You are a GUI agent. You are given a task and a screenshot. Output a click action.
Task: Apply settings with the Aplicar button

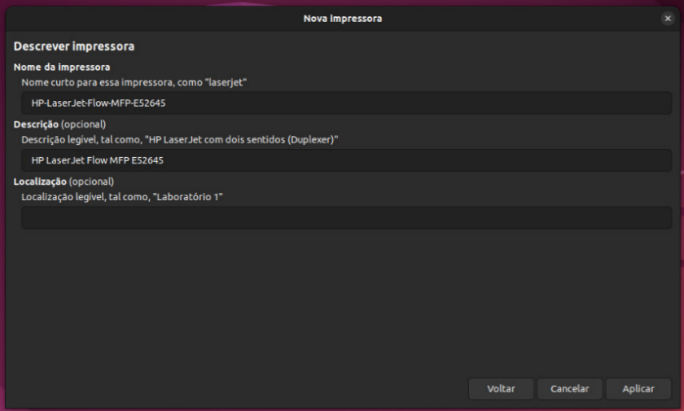click(638, 388)
